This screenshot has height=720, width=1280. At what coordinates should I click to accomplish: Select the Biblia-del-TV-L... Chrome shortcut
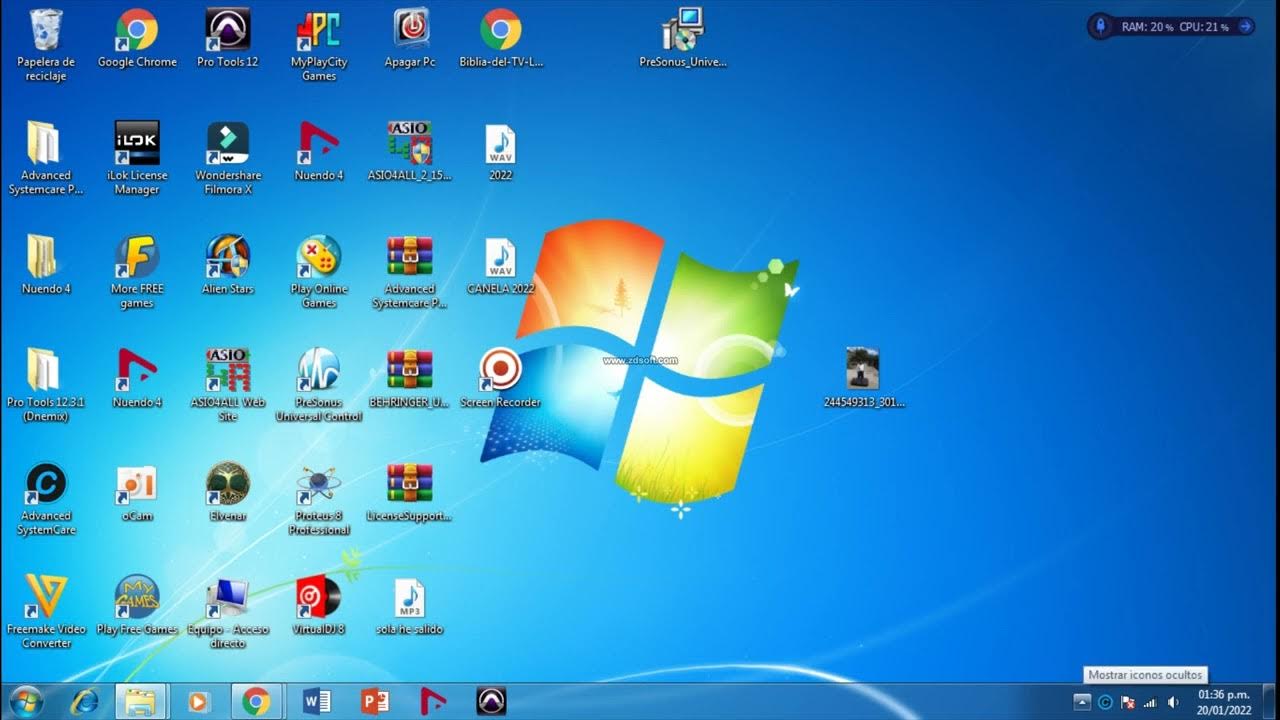tap(501, 39)
